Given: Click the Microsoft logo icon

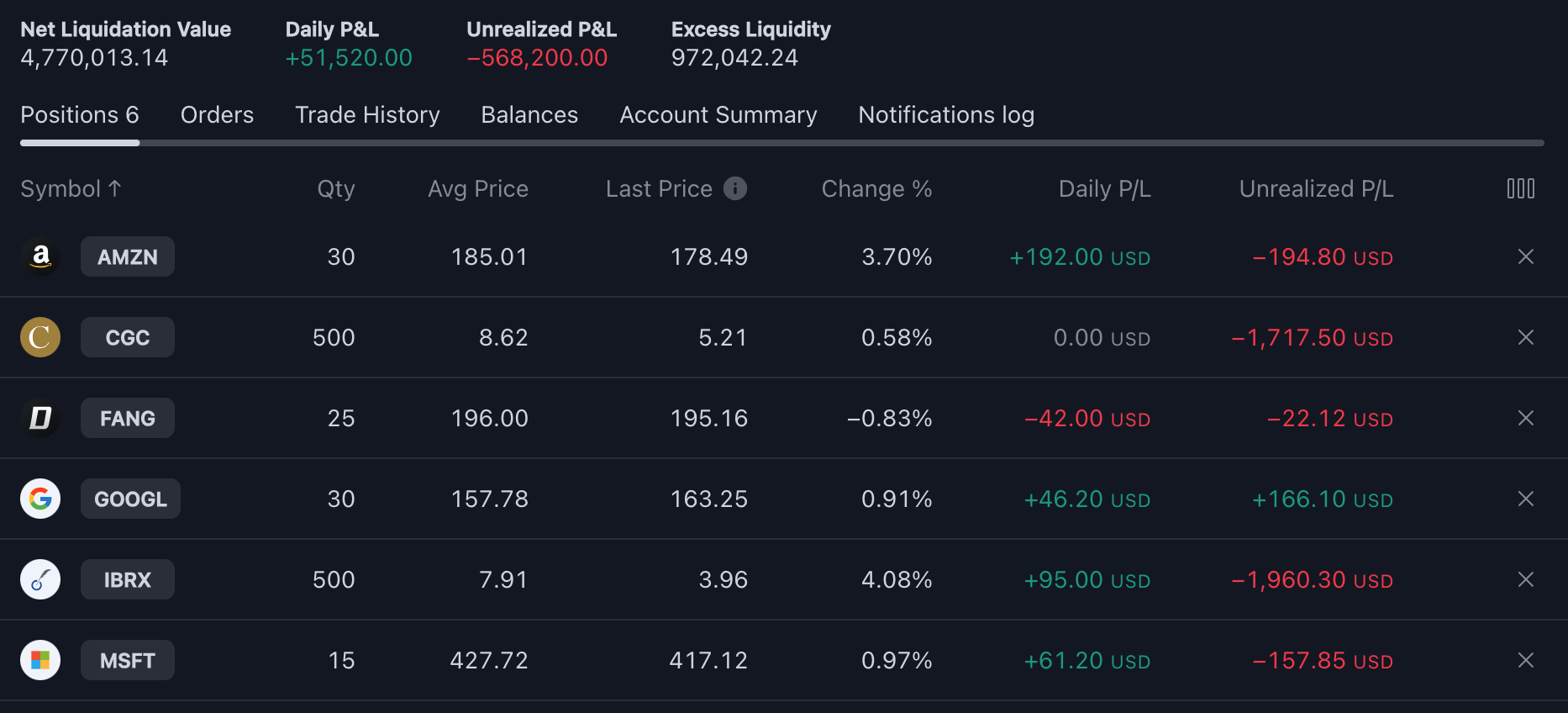Looking at the screenshot, I should pos(40,660).
